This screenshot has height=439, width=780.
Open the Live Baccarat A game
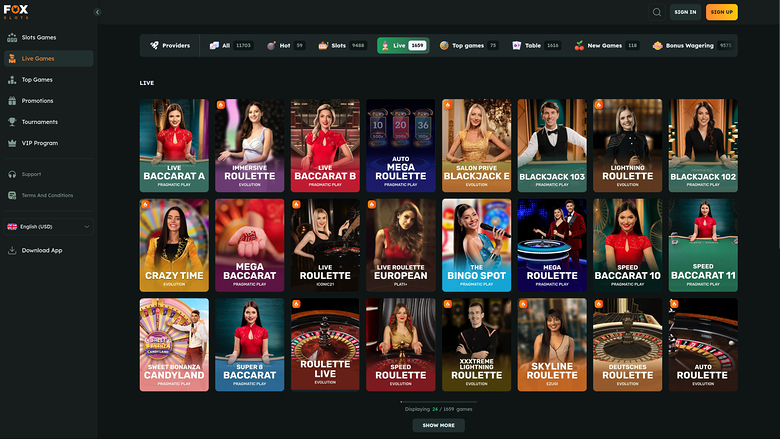[x=174, y=145]
